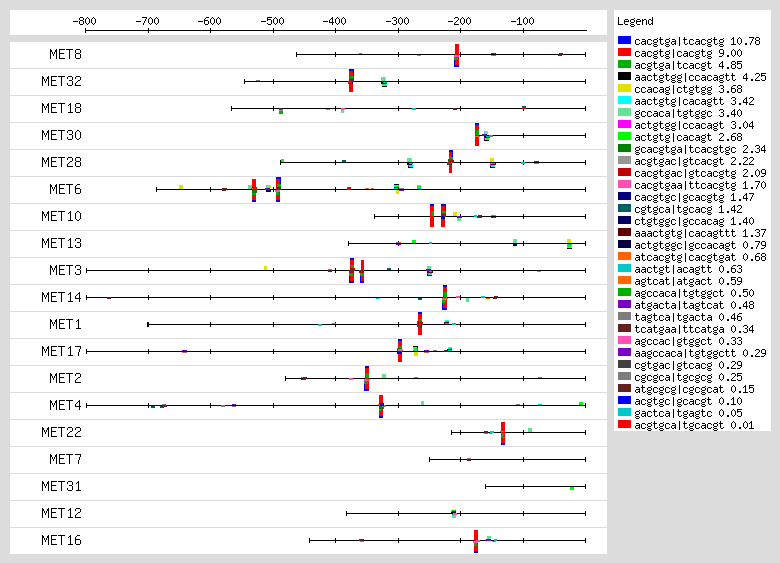Select the MET6 gene label
Screen dimensions: 780x563
(66, 189)
